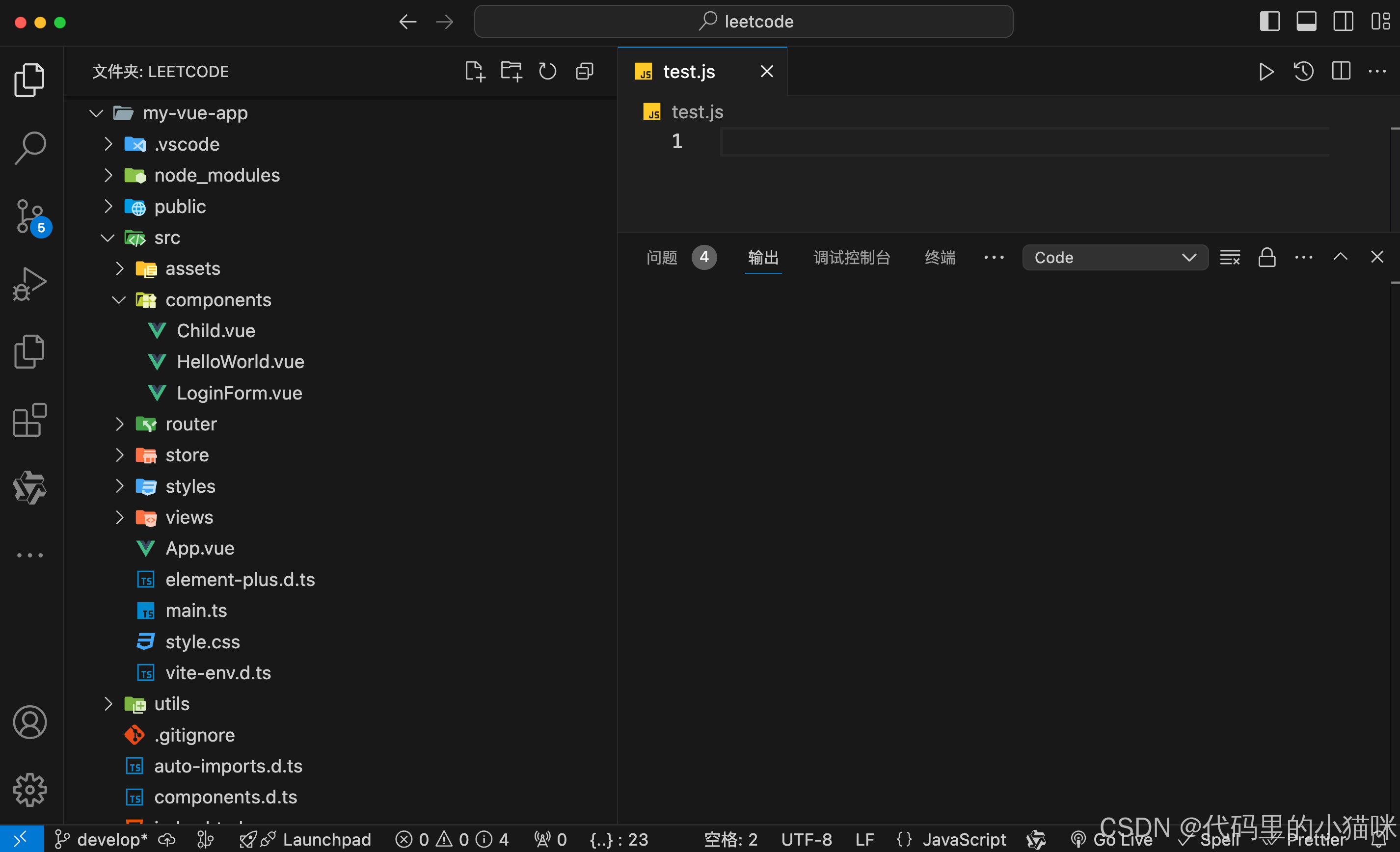
Task: Switch to the 问题 tab
Action: [x=661, y=257]
